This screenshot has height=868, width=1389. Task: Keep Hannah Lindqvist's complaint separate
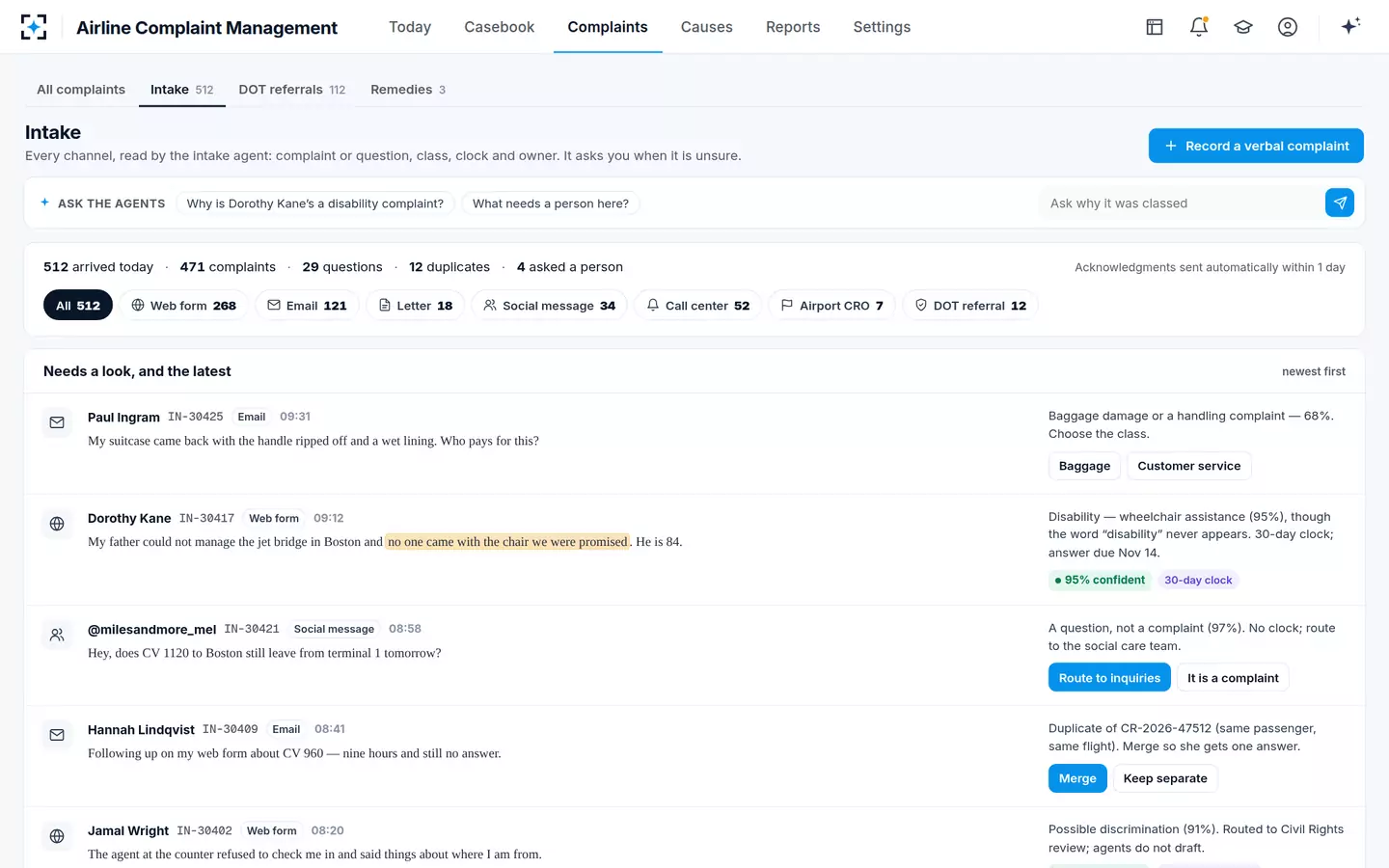(1165, 778)
